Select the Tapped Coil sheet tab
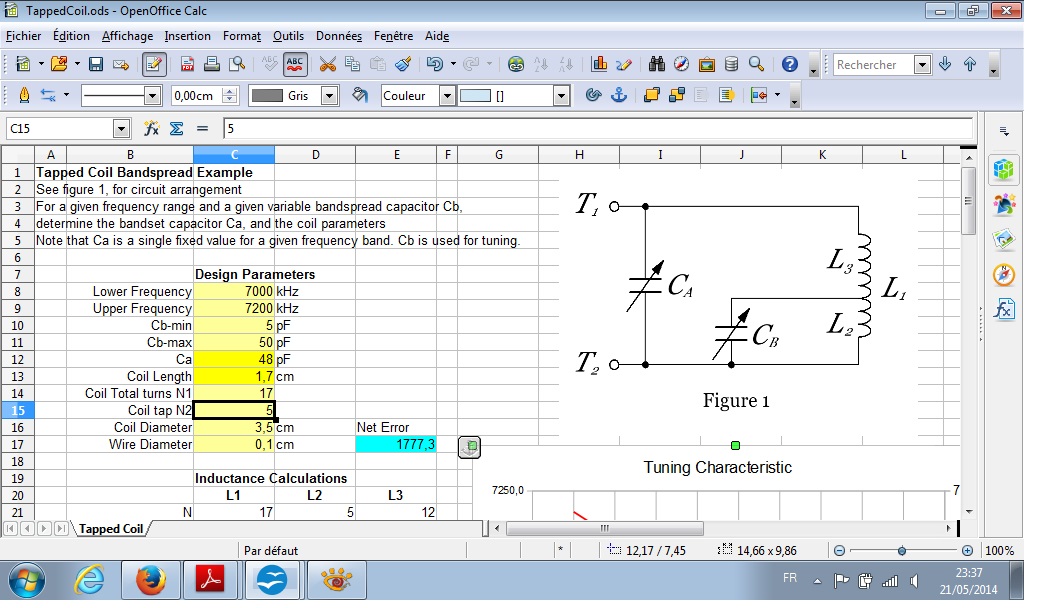This screenshot has height=608, width=1038. (x=111, y=529)
